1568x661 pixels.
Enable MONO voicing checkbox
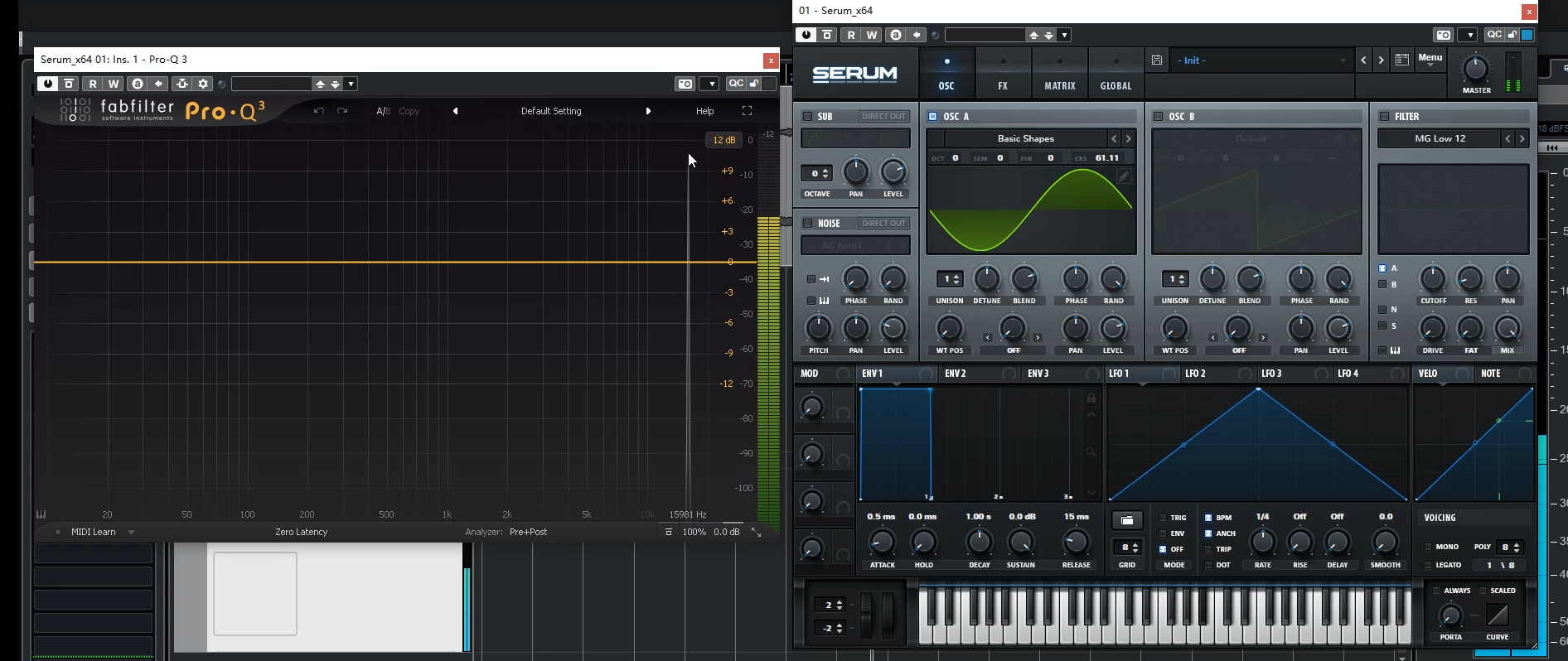point(1427,547)
